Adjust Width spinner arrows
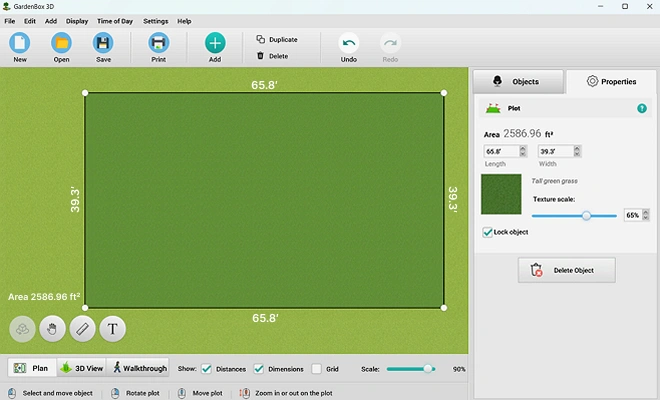 [577, 151]
